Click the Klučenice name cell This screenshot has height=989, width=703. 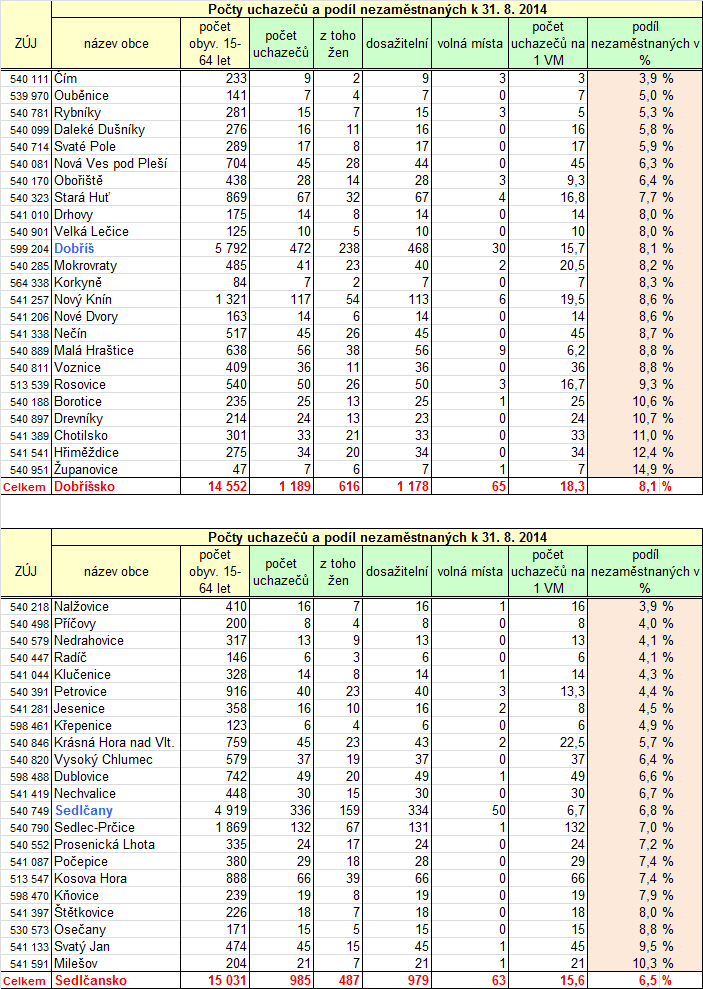(116, 675)
